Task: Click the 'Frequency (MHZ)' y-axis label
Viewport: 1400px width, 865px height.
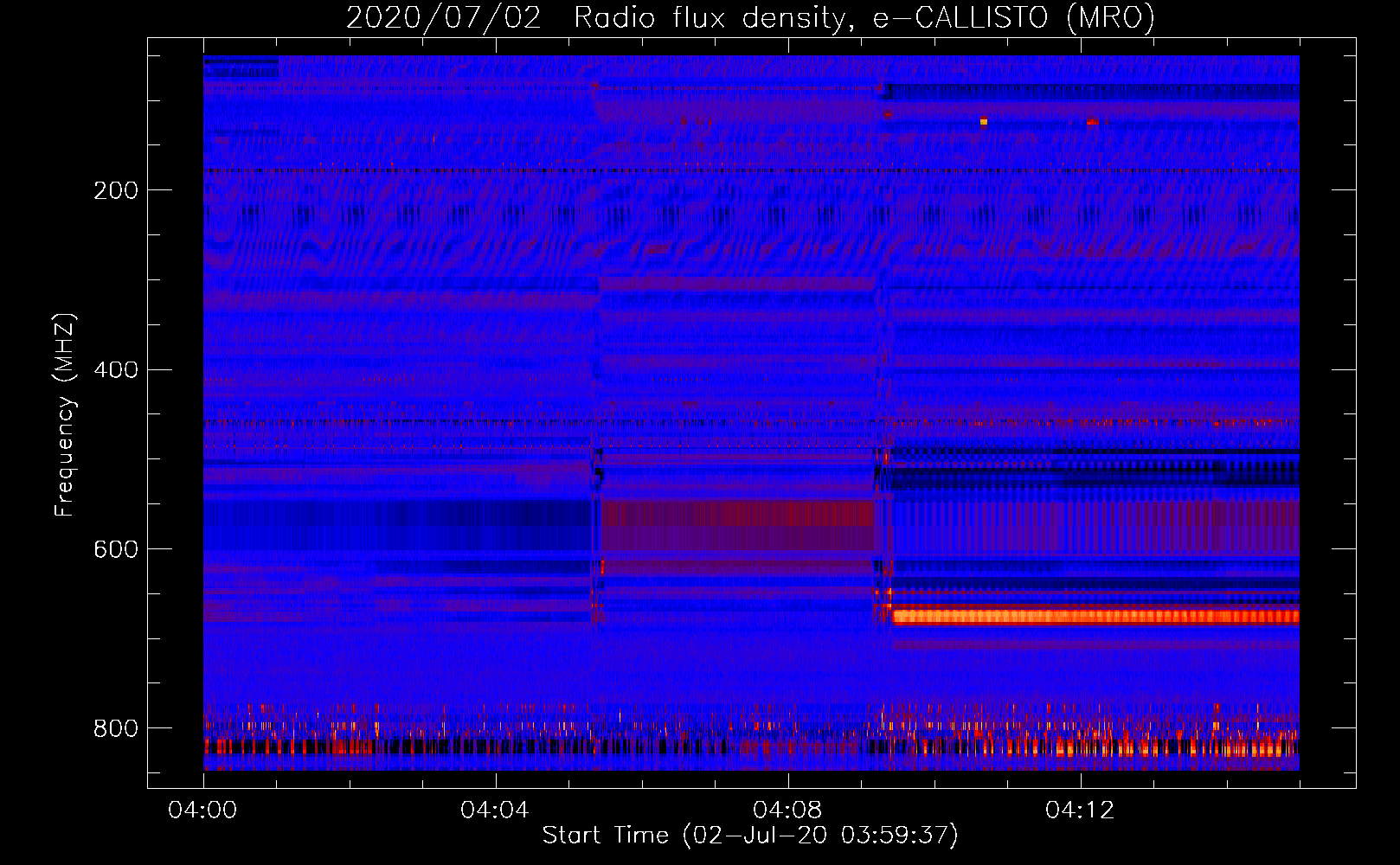Action: tap(65, 414)
